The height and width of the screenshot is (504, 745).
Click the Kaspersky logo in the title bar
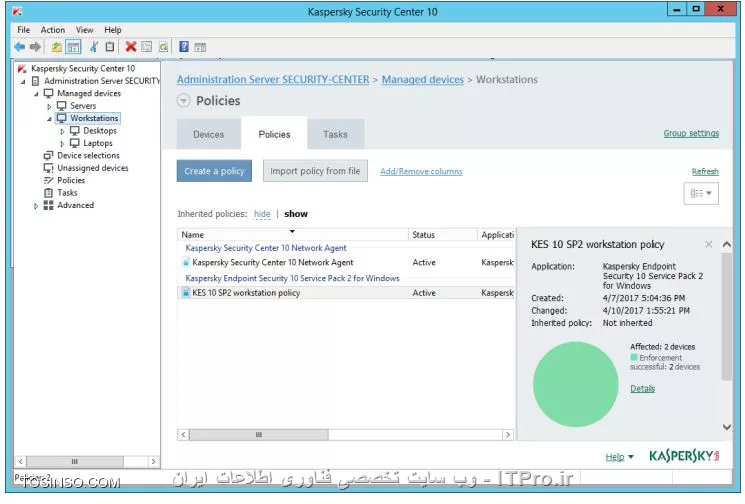pos(17,11)
